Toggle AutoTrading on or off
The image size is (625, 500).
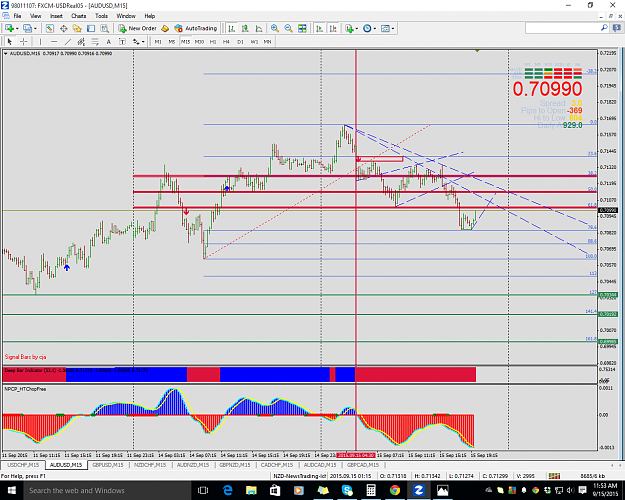point(196,28)
